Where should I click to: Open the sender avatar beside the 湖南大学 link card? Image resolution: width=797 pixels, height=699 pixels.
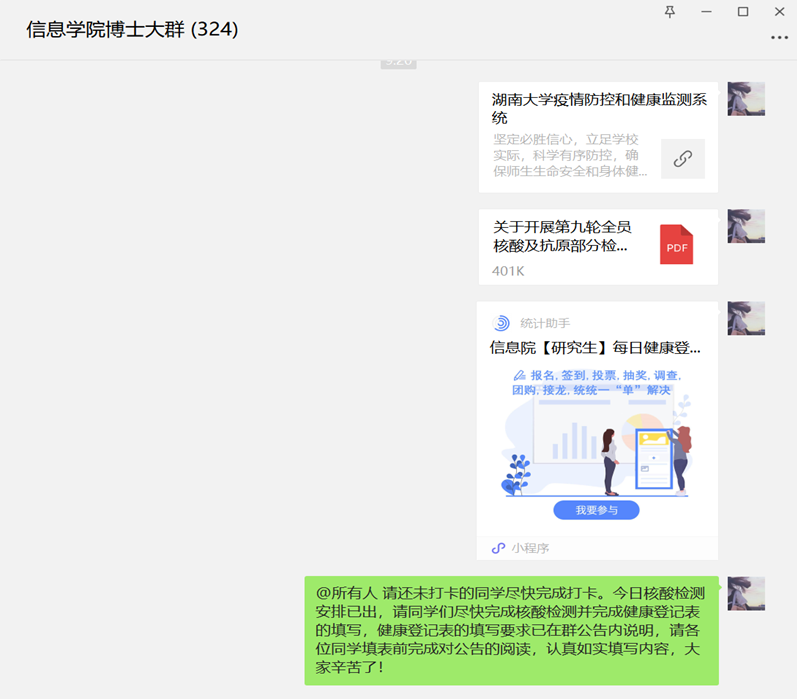[x=746, y=99]
